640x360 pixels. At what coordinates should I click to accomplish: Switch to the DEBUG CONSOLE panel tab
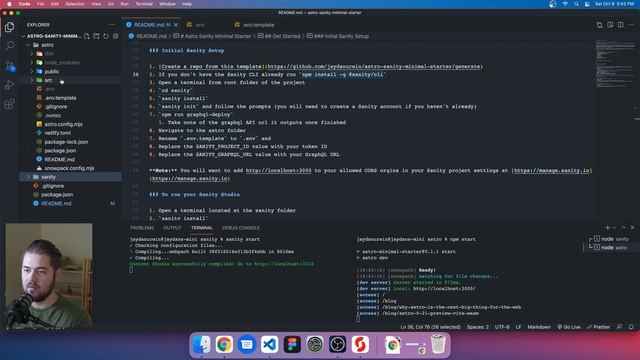pyautogui.click(x=241, y=228)
